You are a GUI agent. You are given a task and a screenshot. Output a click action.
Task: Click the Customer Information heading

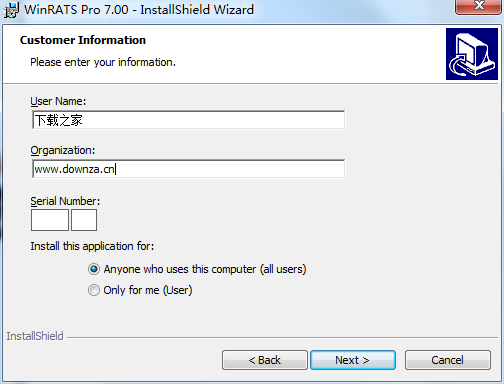[83, 40]
